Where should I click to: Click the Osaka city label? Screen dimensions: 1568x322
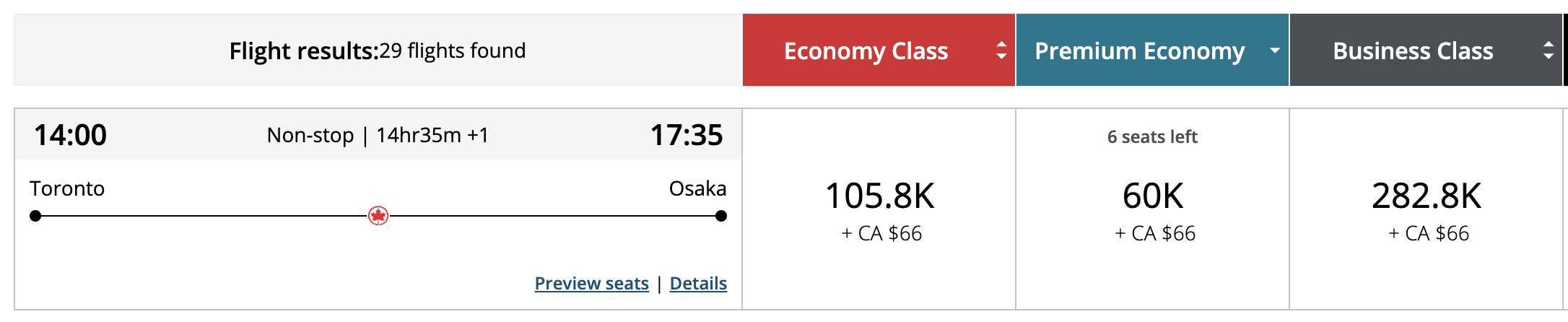click(697, 188)
